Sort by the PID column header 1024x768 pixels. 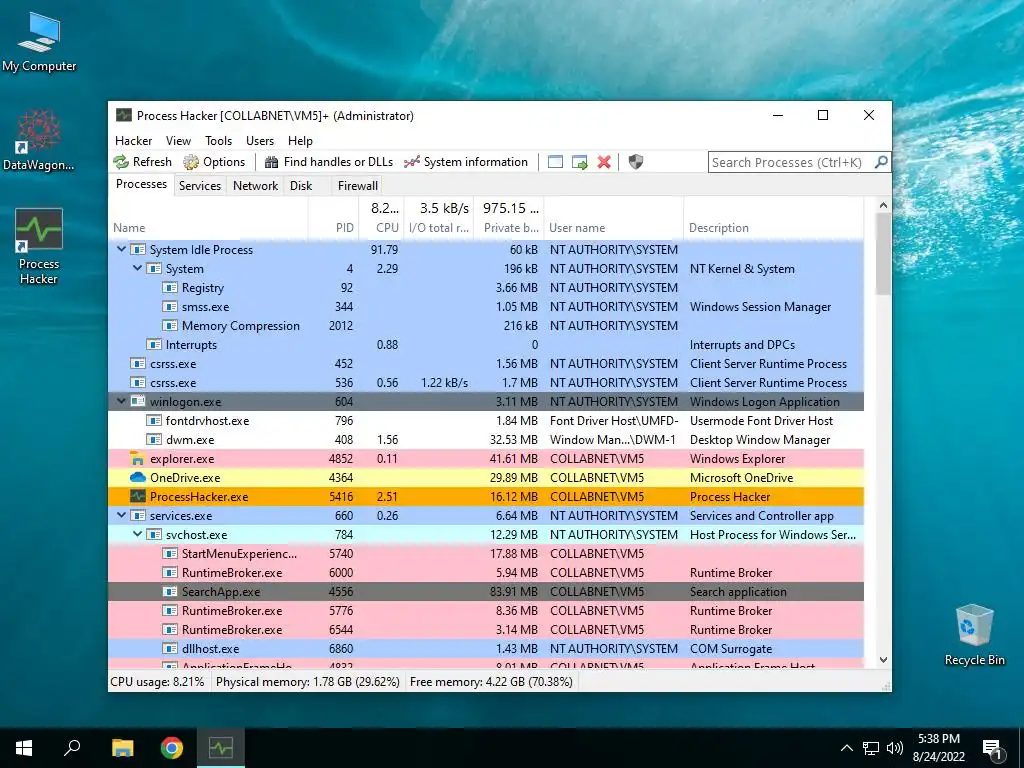click(333, 219)
